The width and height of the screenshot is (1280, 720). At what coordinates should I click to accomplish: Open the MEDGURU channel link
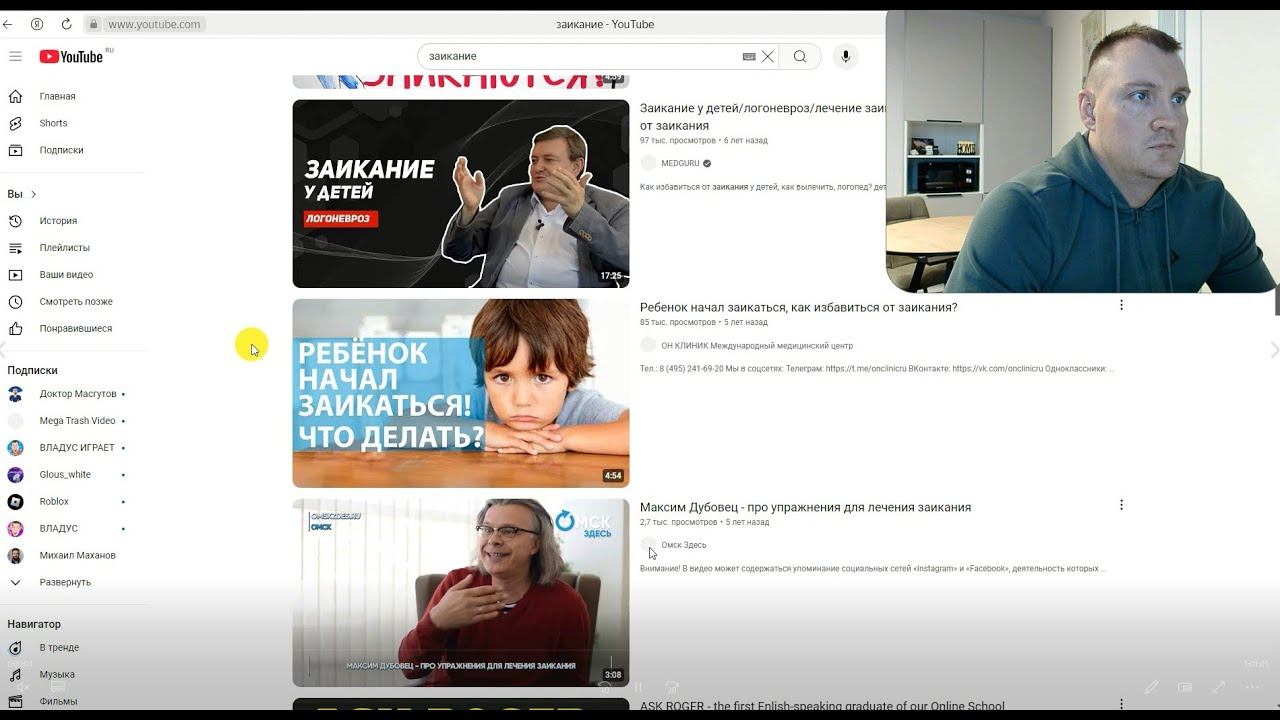point(680,163)
